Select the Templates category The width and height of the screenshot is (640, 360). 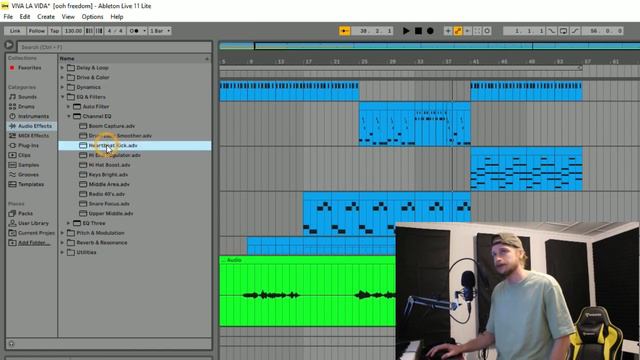(x=31, y=184)
